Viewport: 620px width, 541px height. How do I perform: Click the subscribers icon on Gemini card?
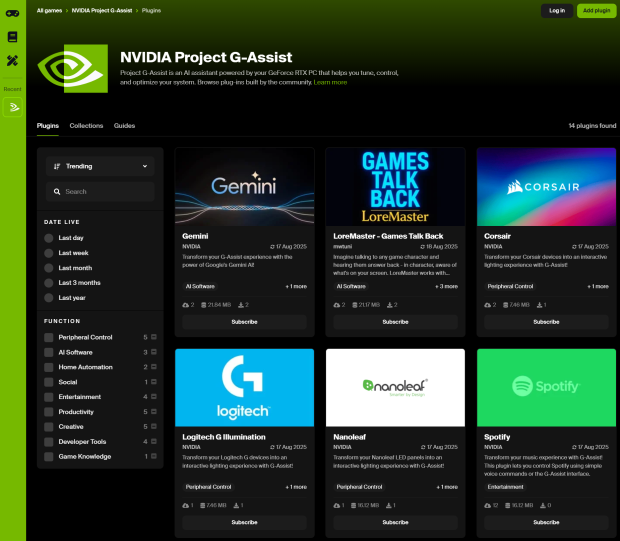[185, 305]
